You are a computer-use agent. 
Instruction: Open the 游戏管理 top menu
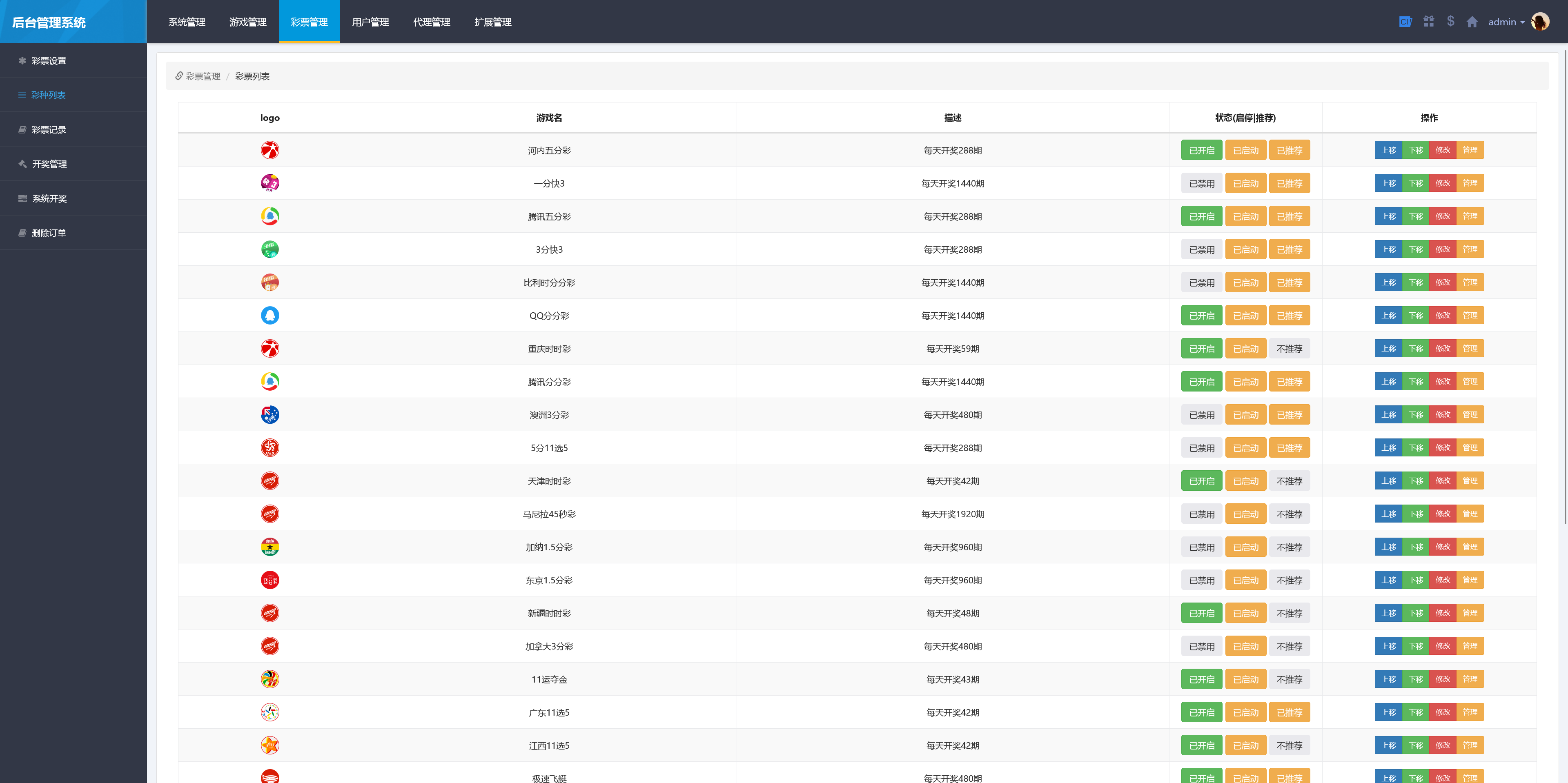tap(248, 22)
